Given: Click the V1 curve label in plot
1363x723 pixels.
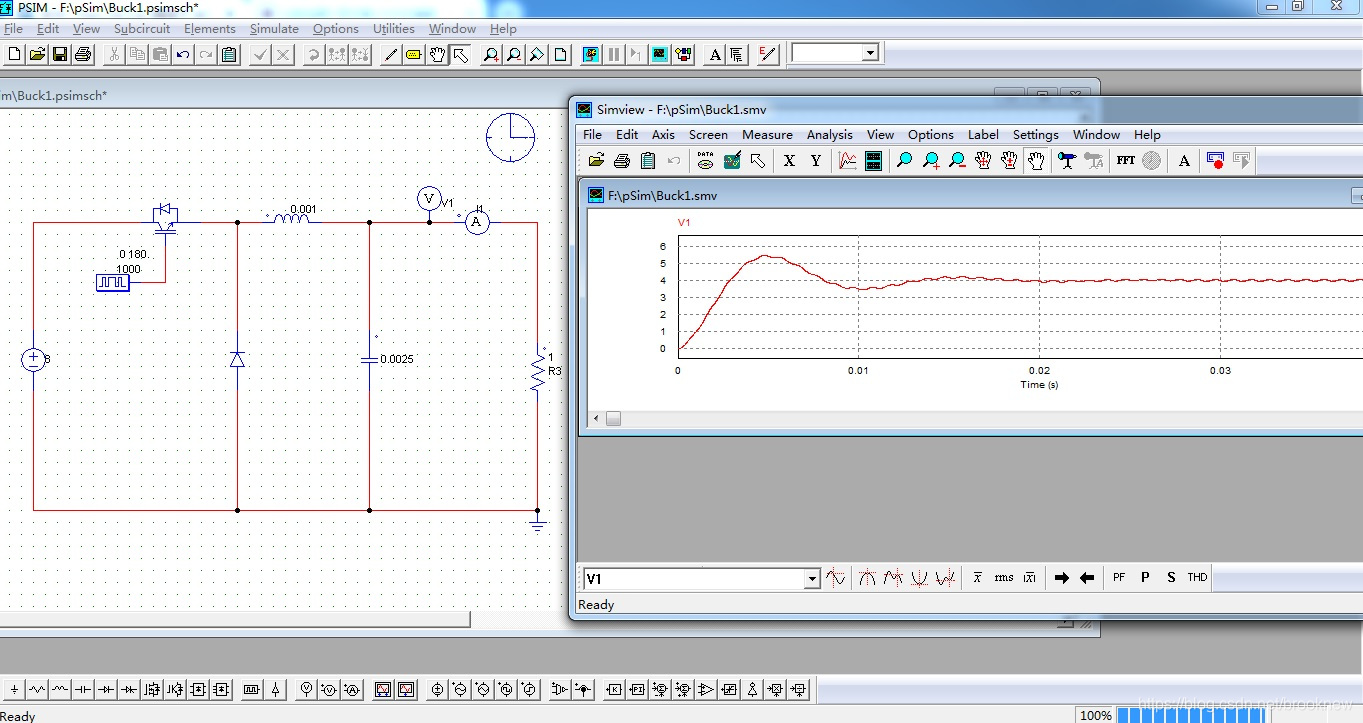Looking at the screenshot, I should [684, 222].
